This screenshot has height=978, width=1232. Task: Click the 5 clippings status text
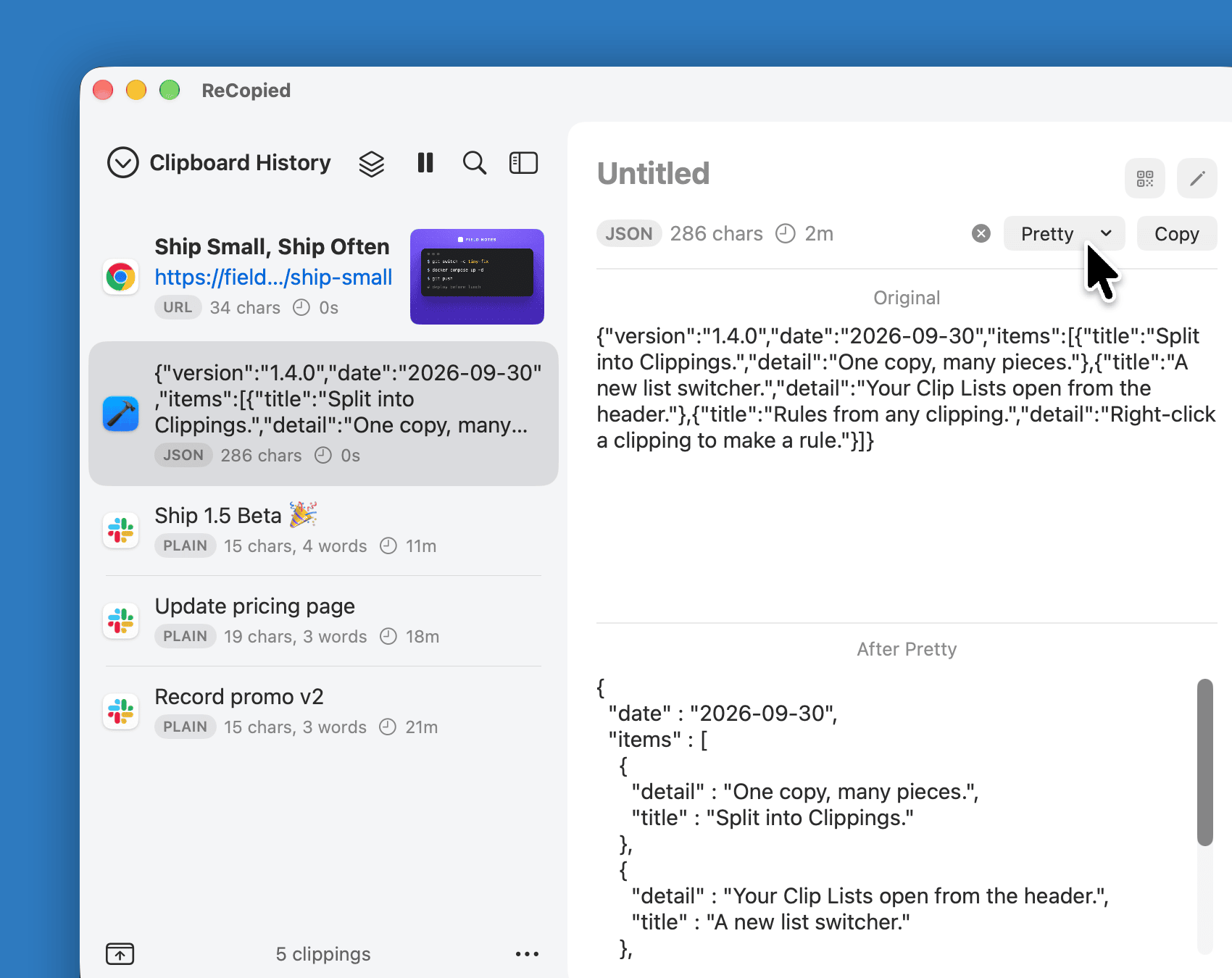[323, 954]
